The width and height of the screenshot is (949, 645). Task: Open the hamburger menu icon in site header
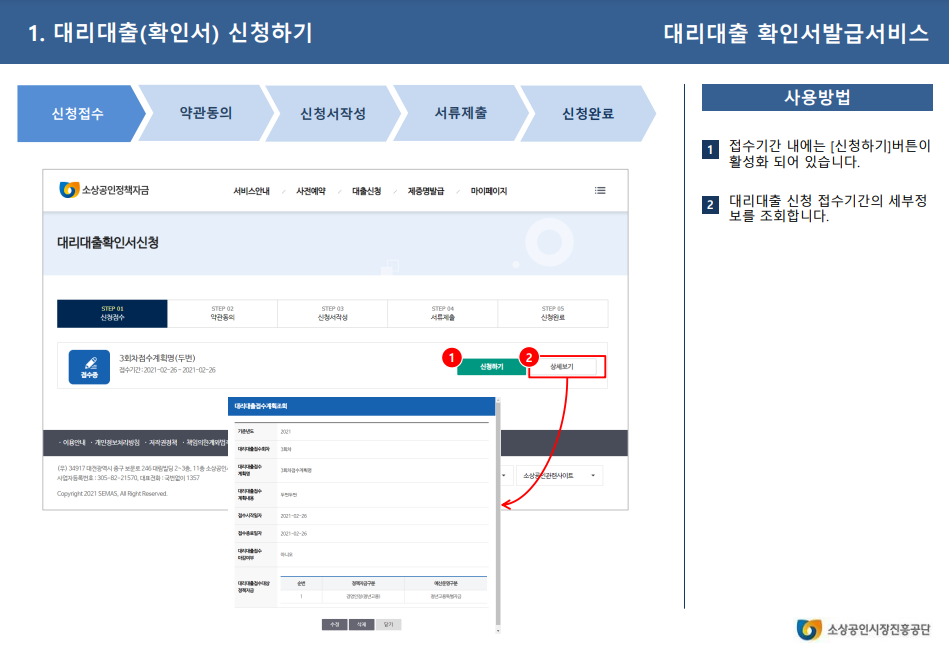(600, 190)
